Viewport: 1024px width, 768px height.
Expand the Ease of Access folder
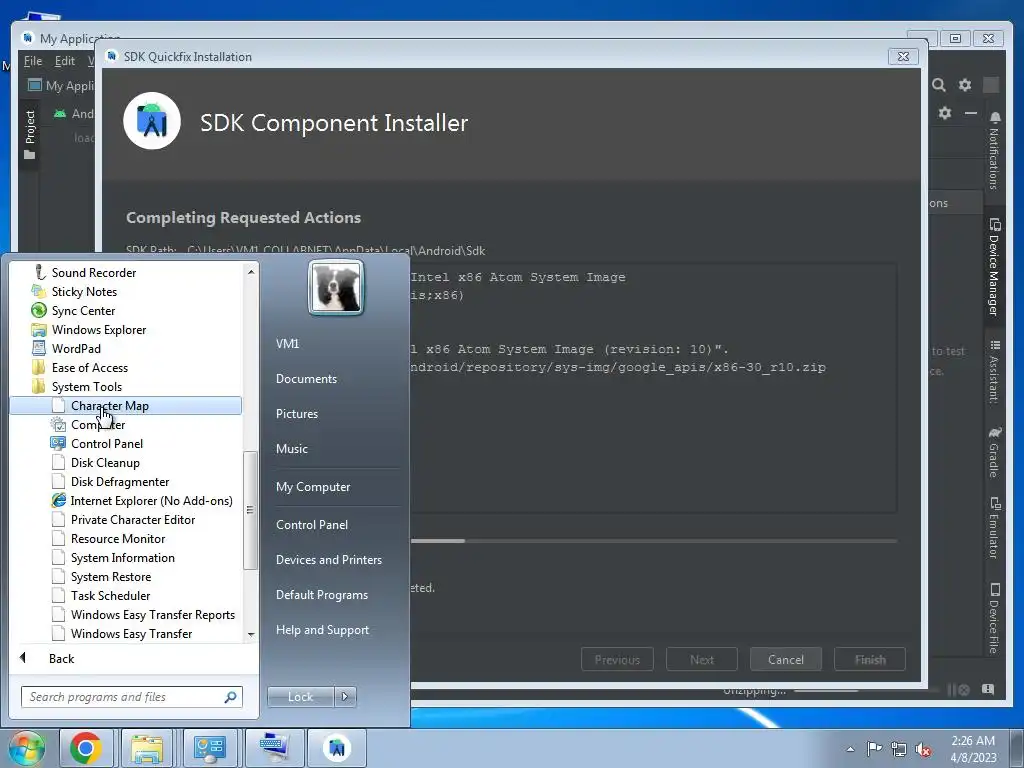(x=89, y=367)
